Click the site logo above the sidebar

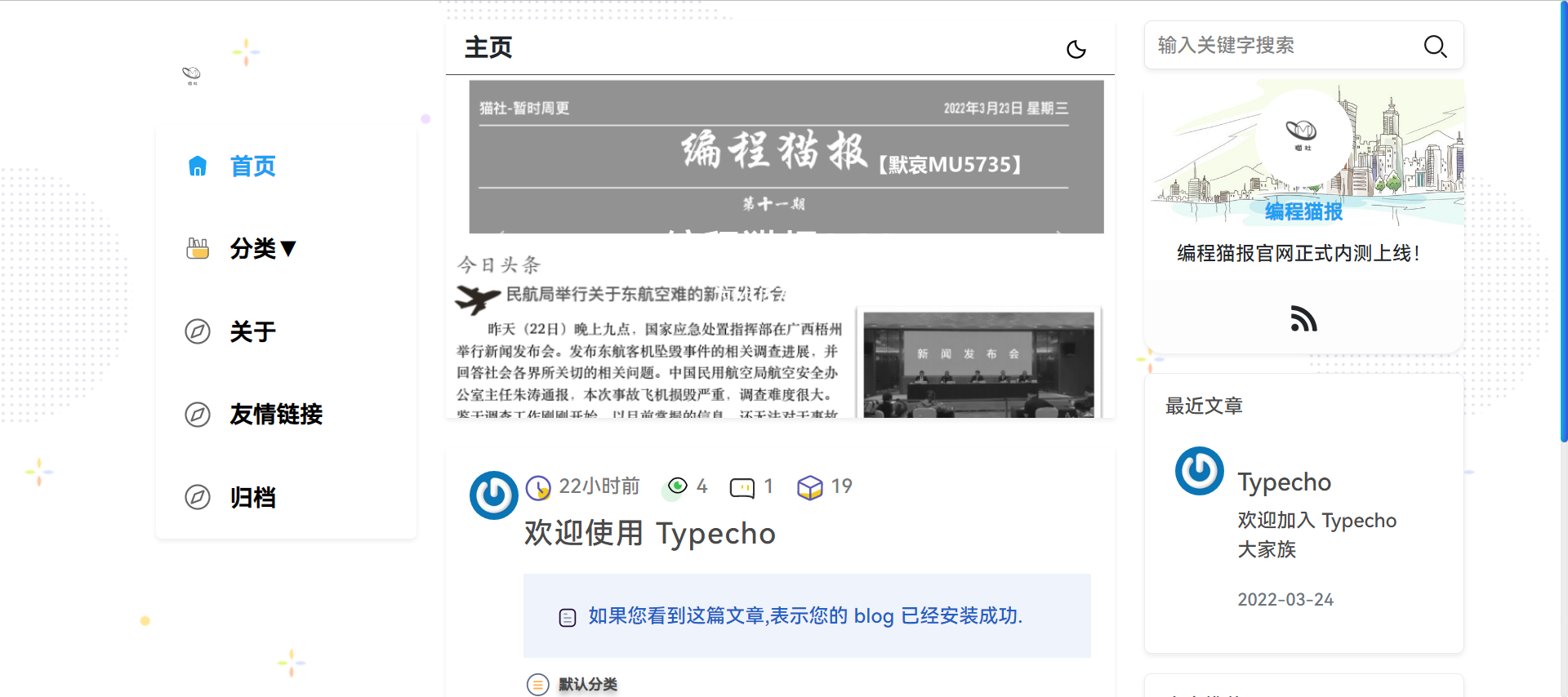coord(192,76)
